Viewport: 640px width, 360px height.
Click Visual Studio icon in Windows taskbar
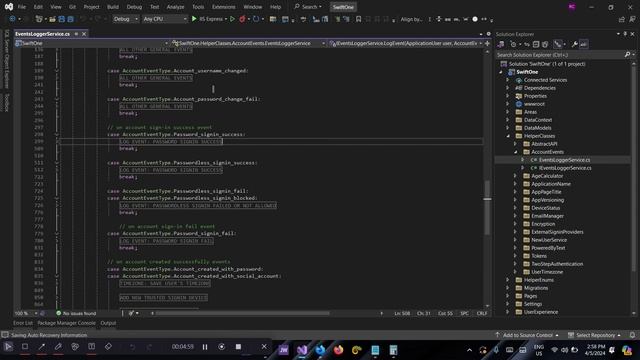[x=302, y=350]
